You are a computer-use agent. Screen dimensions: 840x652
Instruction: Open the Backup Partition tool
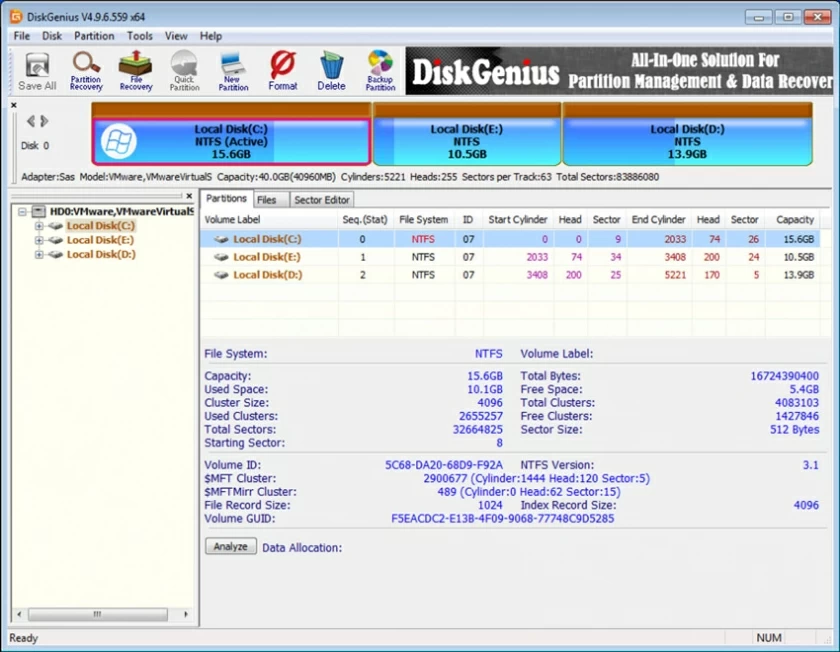(x=380, y=68)
